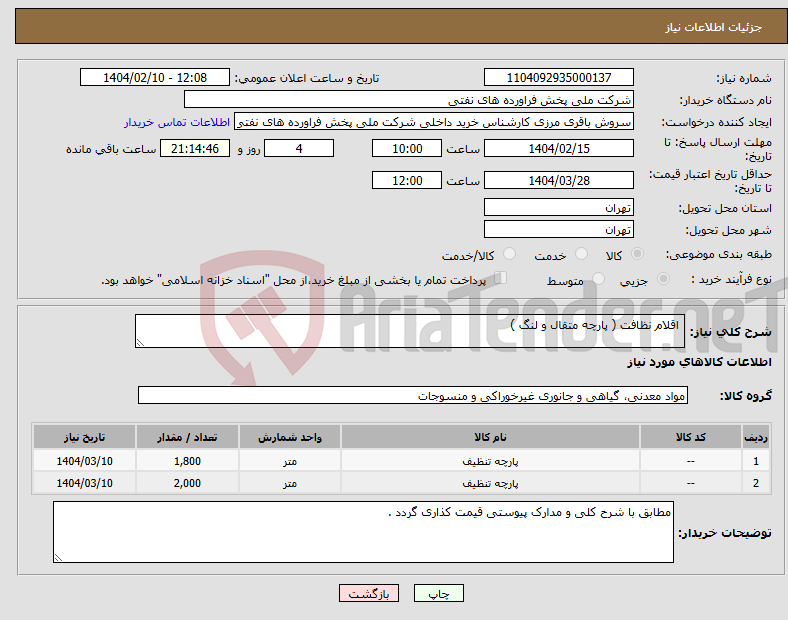This screenshot has width=788, height=620.
Task: Click the delivery city field تهران
Action: click(x=558, y=229)
